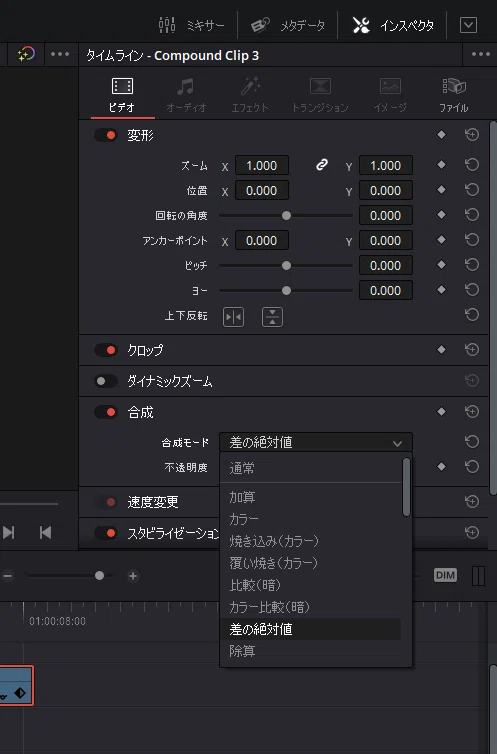Click the timeline zoom slider handle
Image resolution: width=497 pixels, height=754 pixels.
coord(99,576)
